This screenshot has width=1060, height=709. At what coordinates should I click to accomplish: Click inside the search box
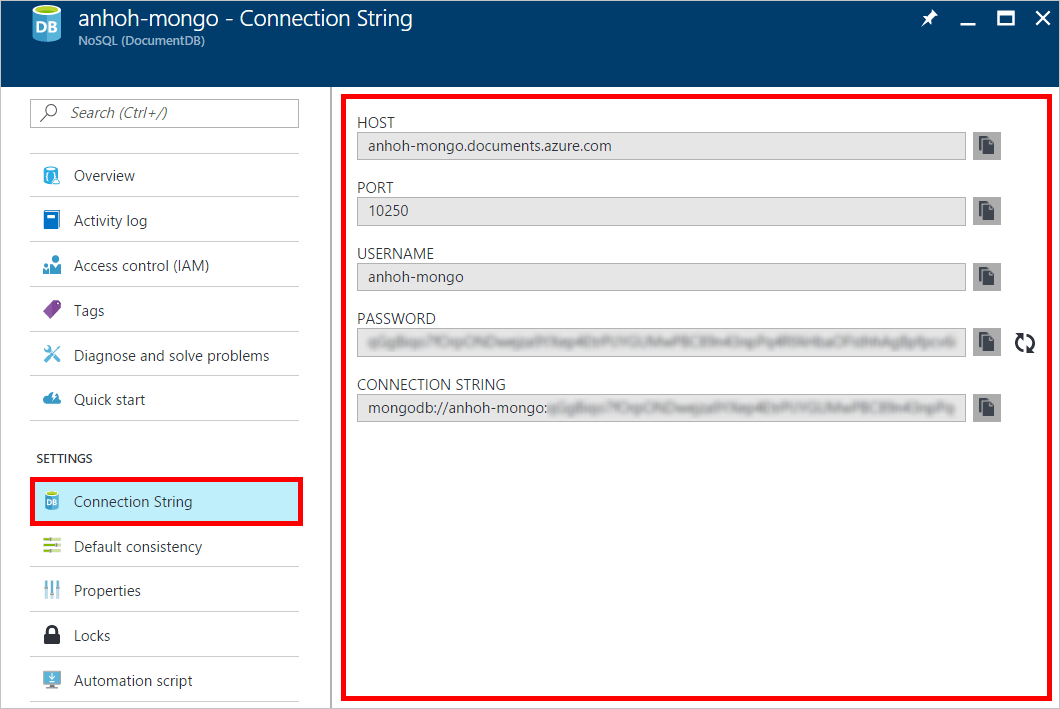pyautogui.click(x=163, y=113)
